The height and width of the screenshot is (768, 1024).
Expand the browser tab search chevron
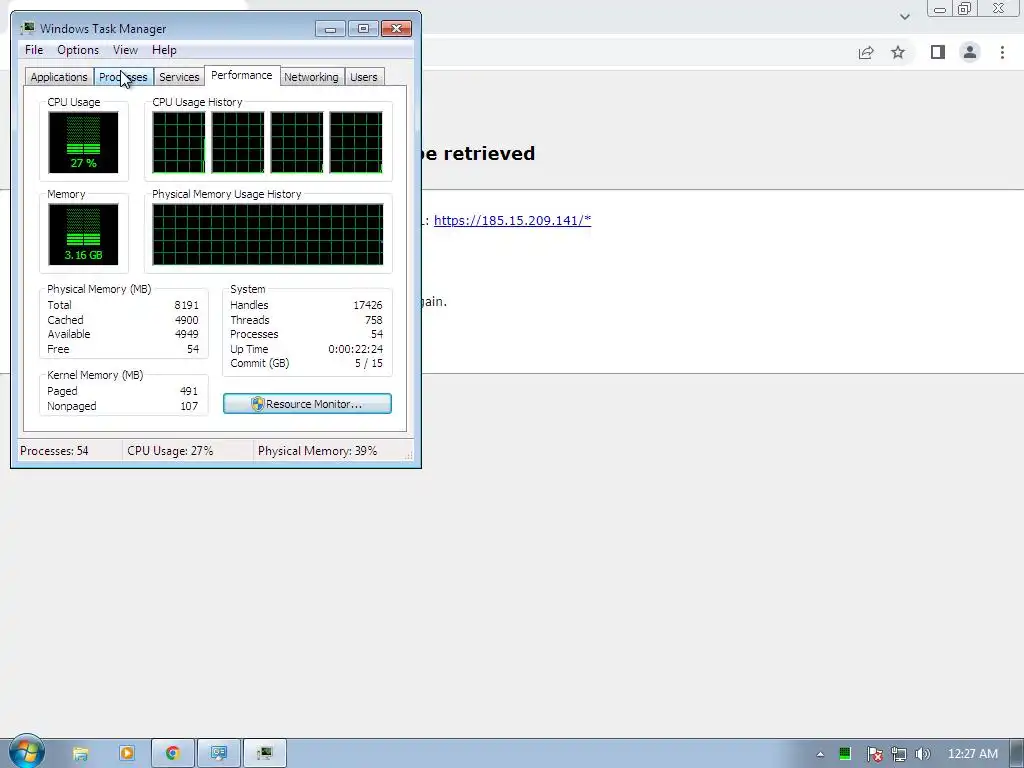(x=904, y=16)
